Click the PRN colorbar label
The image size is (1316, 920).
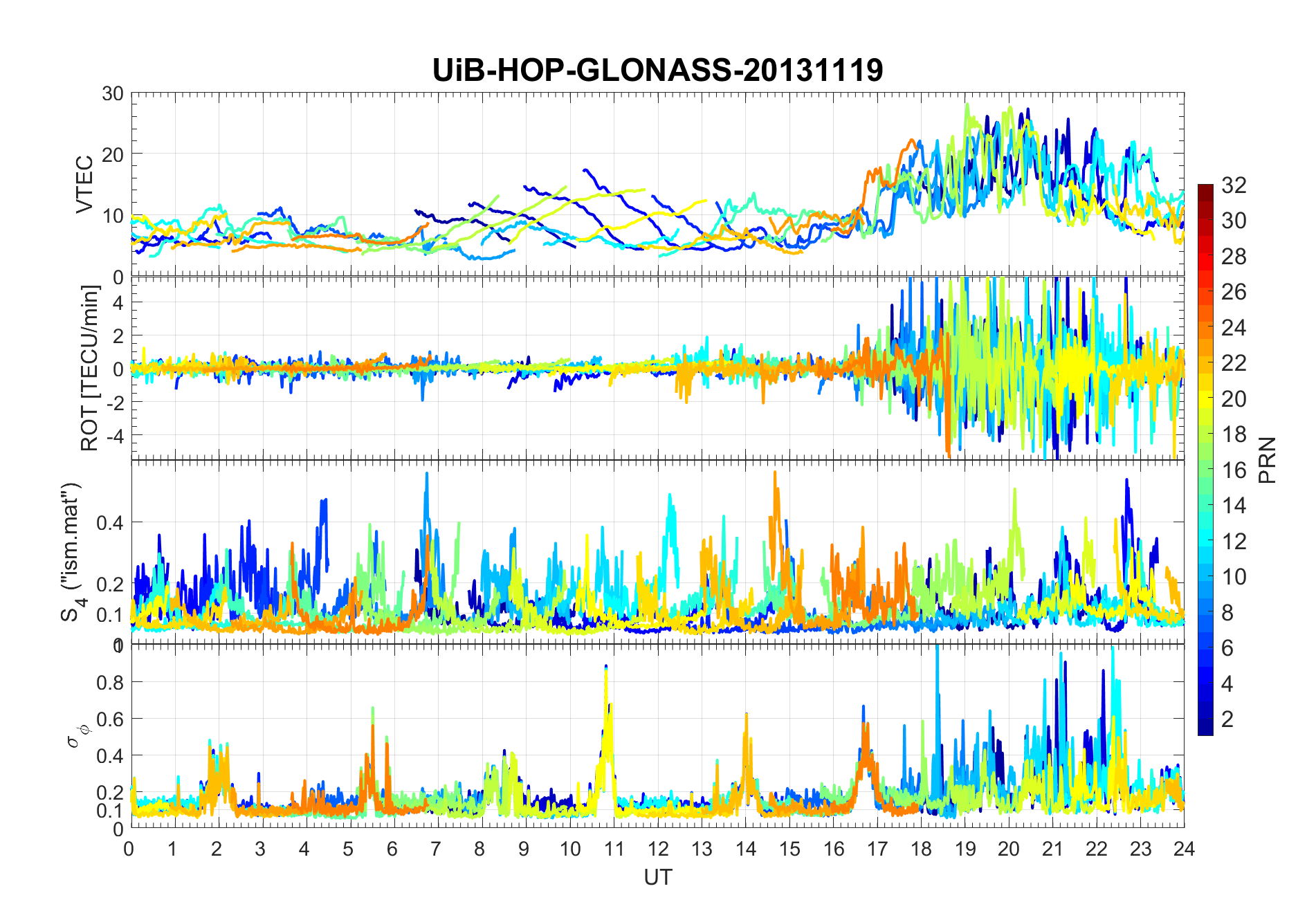click(1268, 460)
